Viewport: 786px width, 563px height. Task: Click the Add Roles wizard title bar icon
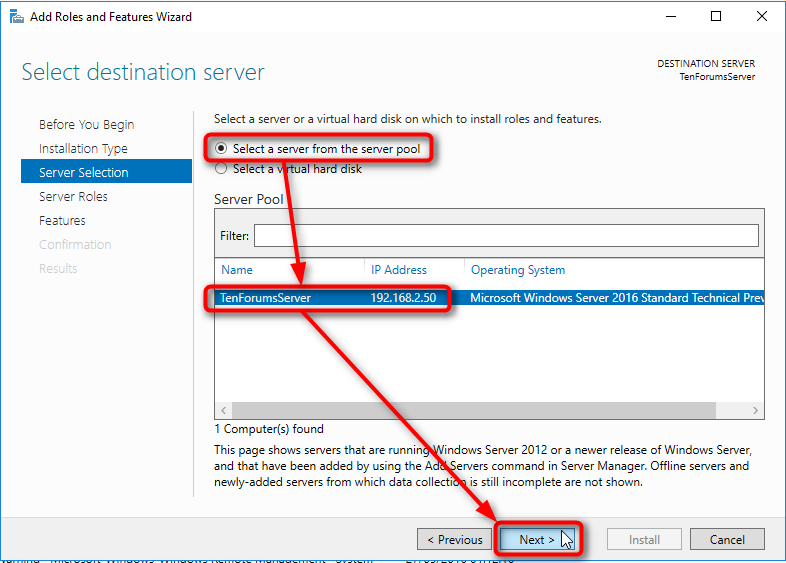point(17,17)
